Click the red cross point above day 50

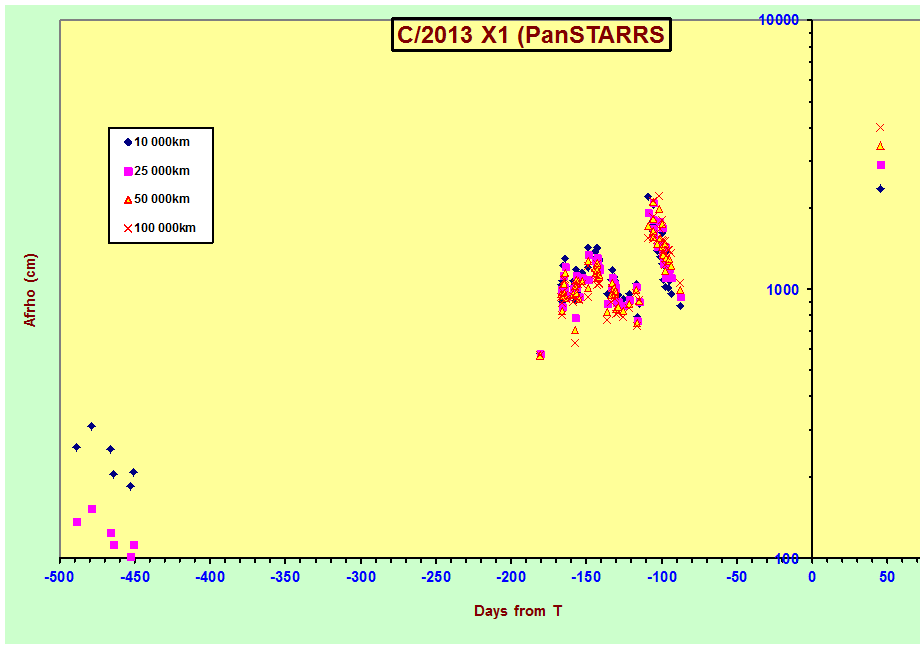tap(880, 127)
